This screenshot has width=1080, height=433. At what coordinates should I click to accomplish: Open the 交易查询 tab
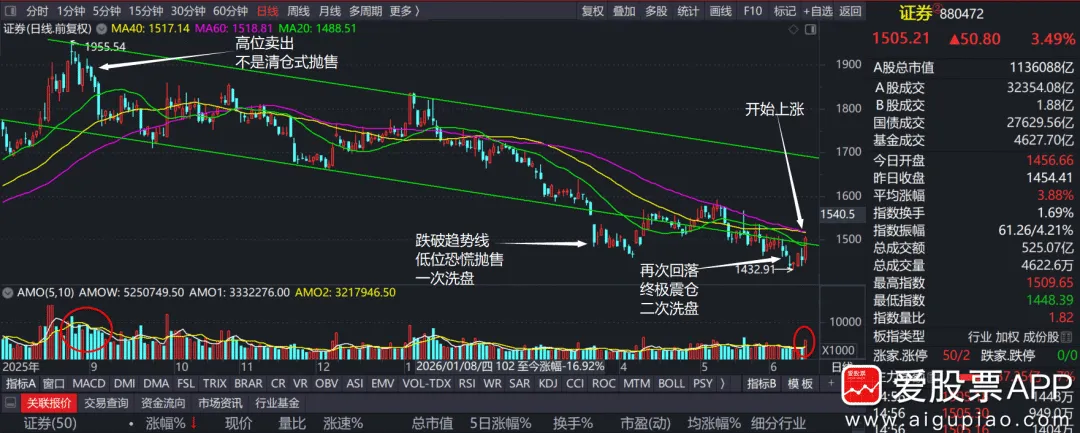(105, 403)
